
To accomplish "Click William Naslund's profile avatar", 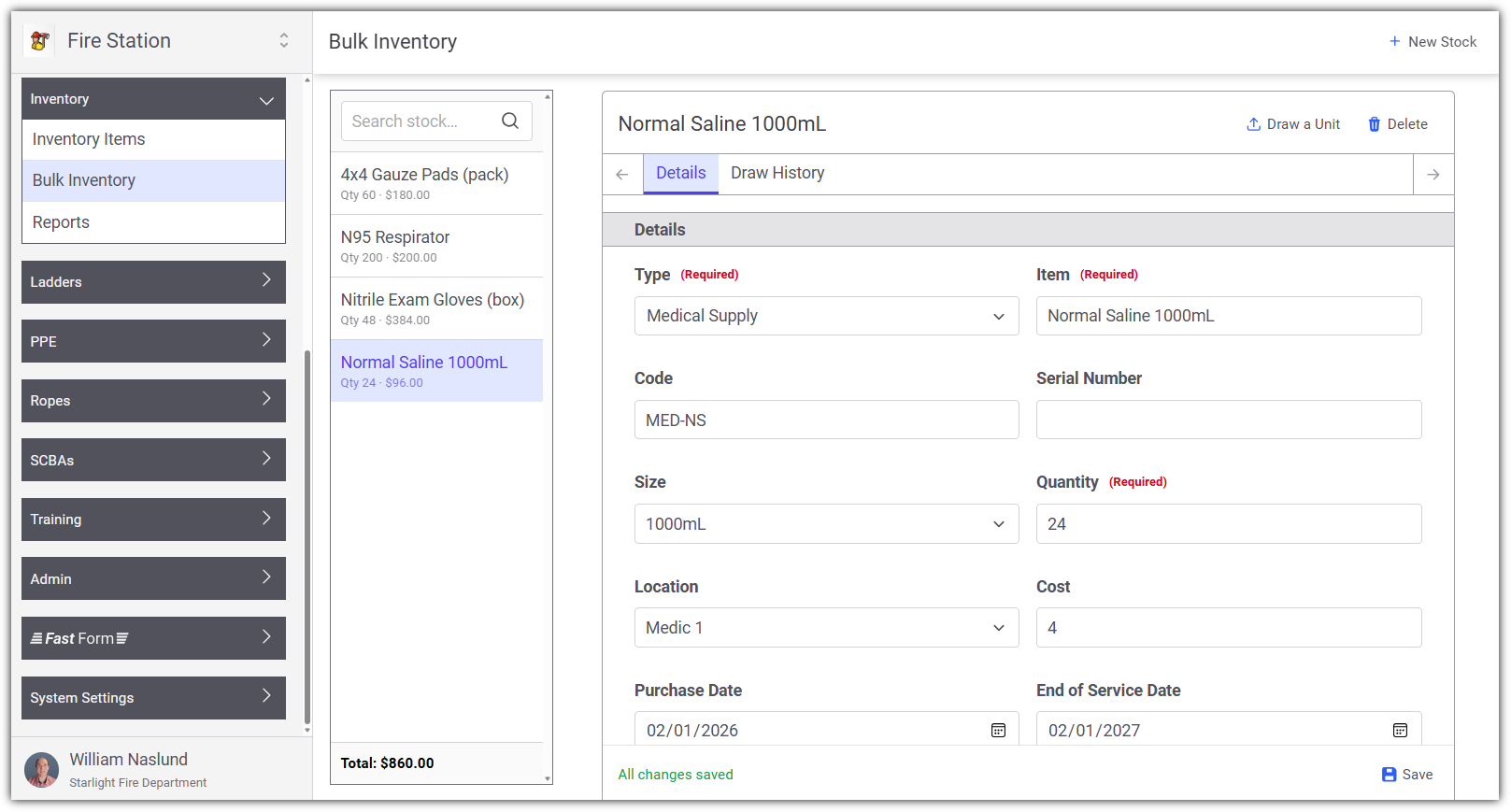I will coord(41,770).
